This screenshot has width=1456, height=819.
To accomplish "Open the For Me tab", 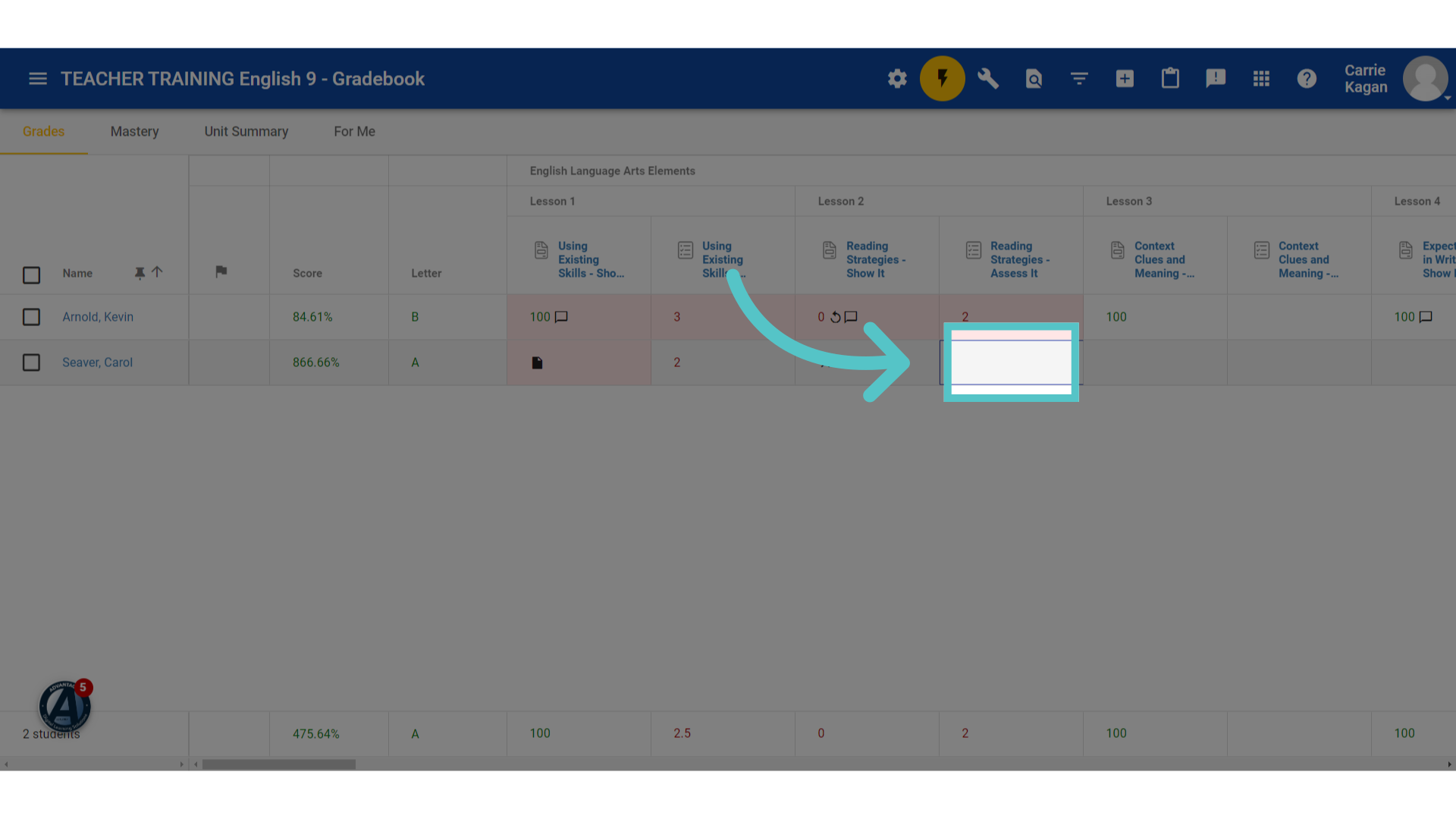I will 354,131.
